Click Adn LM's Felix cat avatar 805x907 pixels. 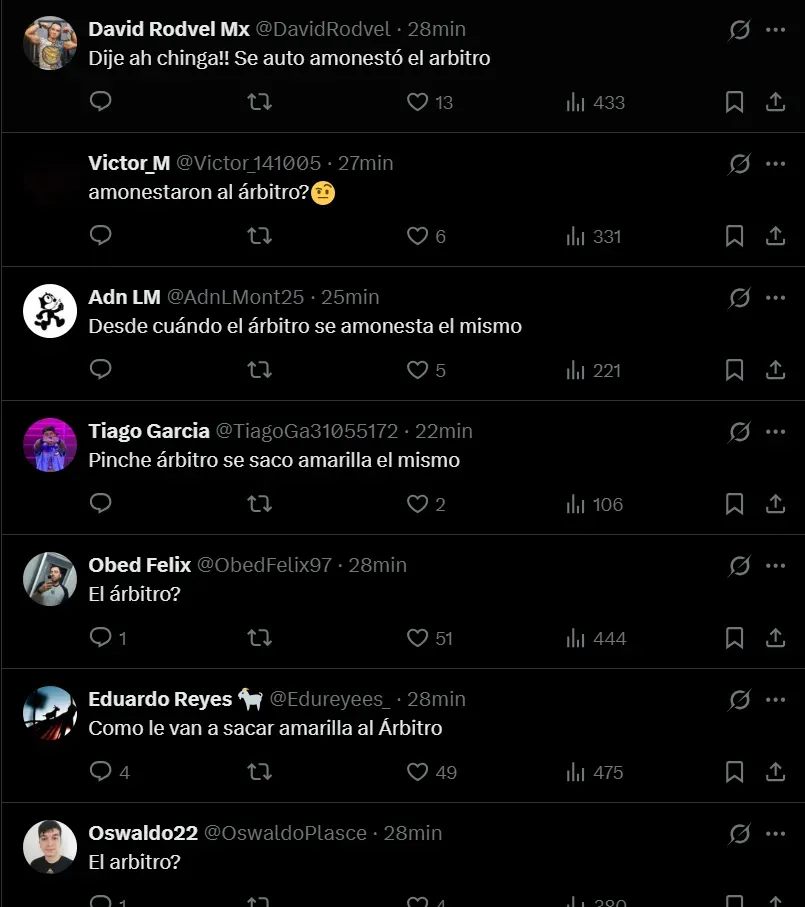click(x=50, y=311)
